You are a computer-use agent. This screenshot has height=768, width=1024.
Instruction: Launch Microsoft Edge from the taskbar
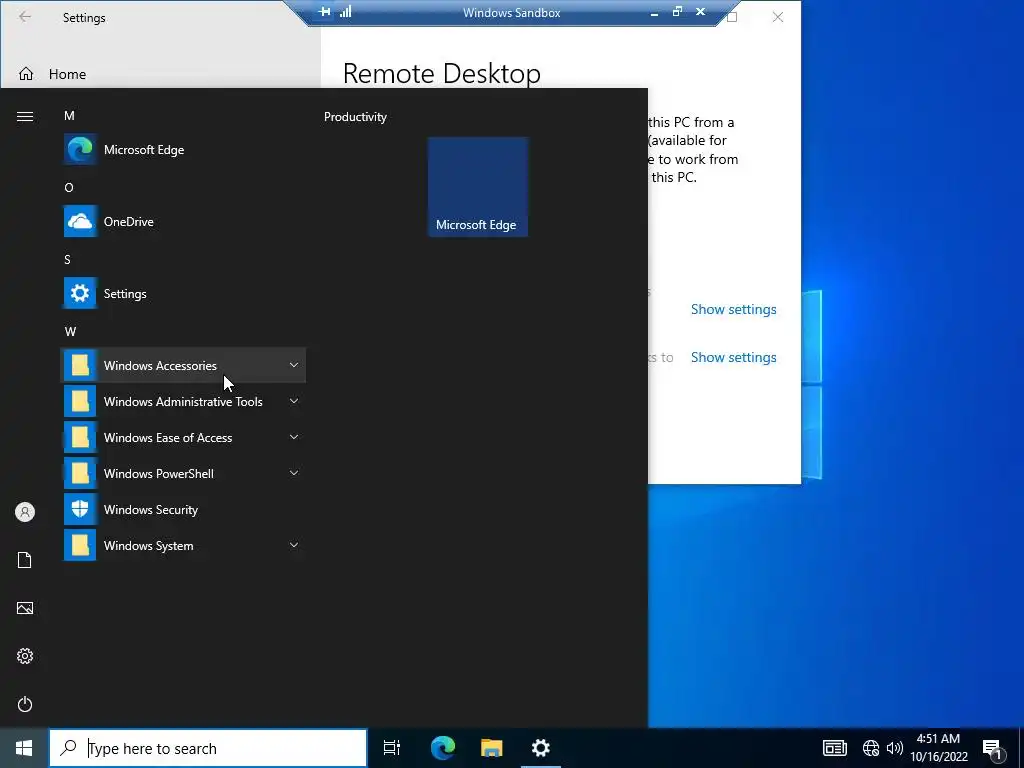443,748
